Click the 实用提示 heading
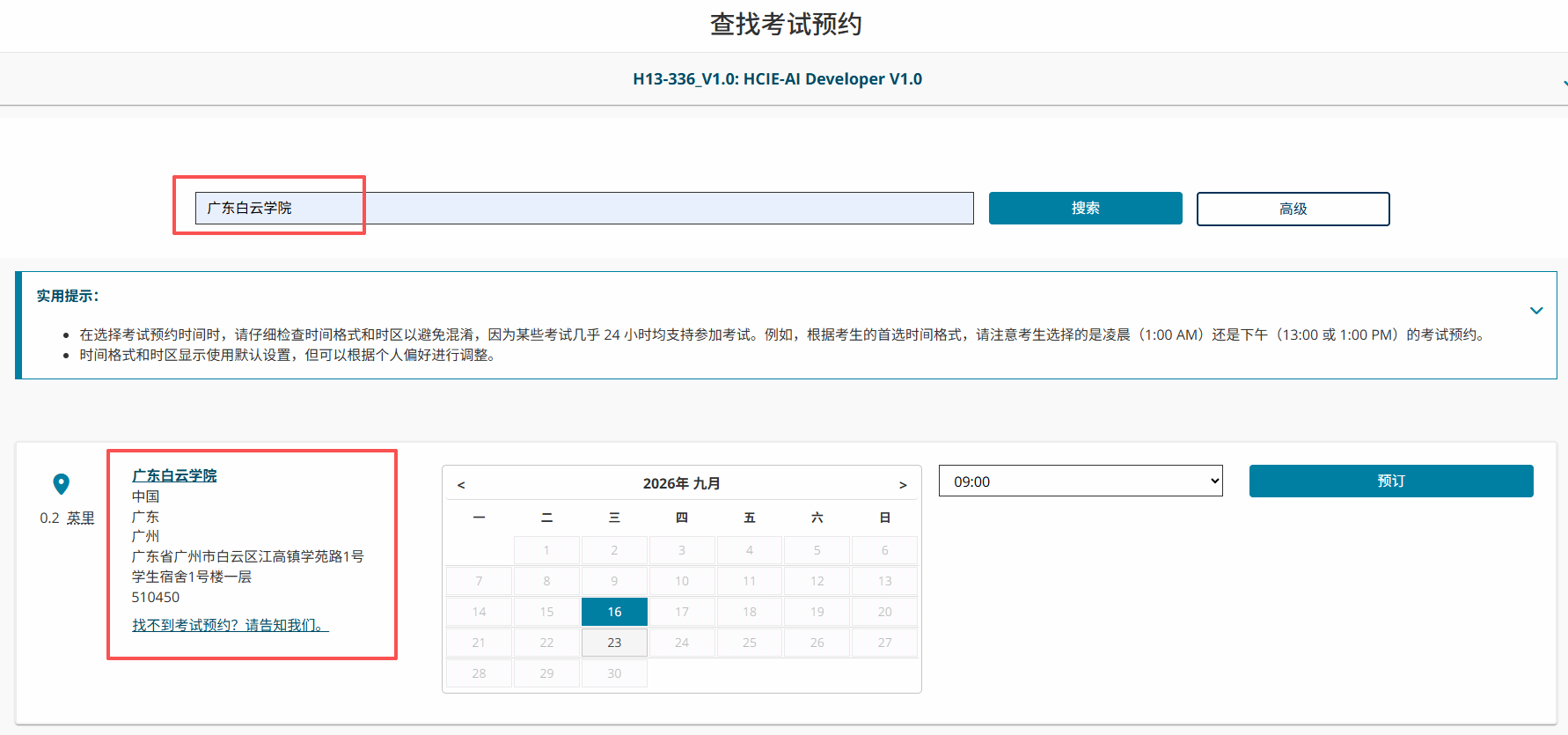Screen dimensions: 1568x735 click(x=68, y=296)
